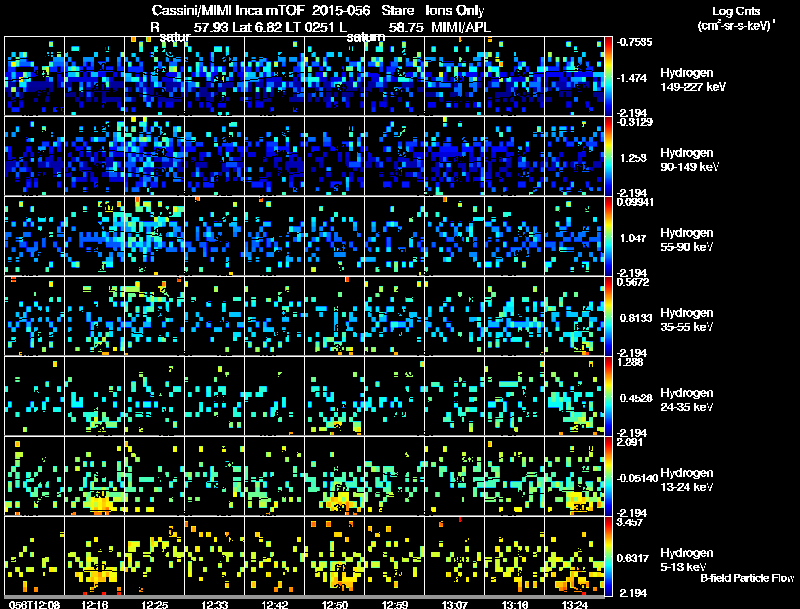Click the '0.5672' color scale value
This screenshot has height=609, width=800.
[x=633, y=282]
